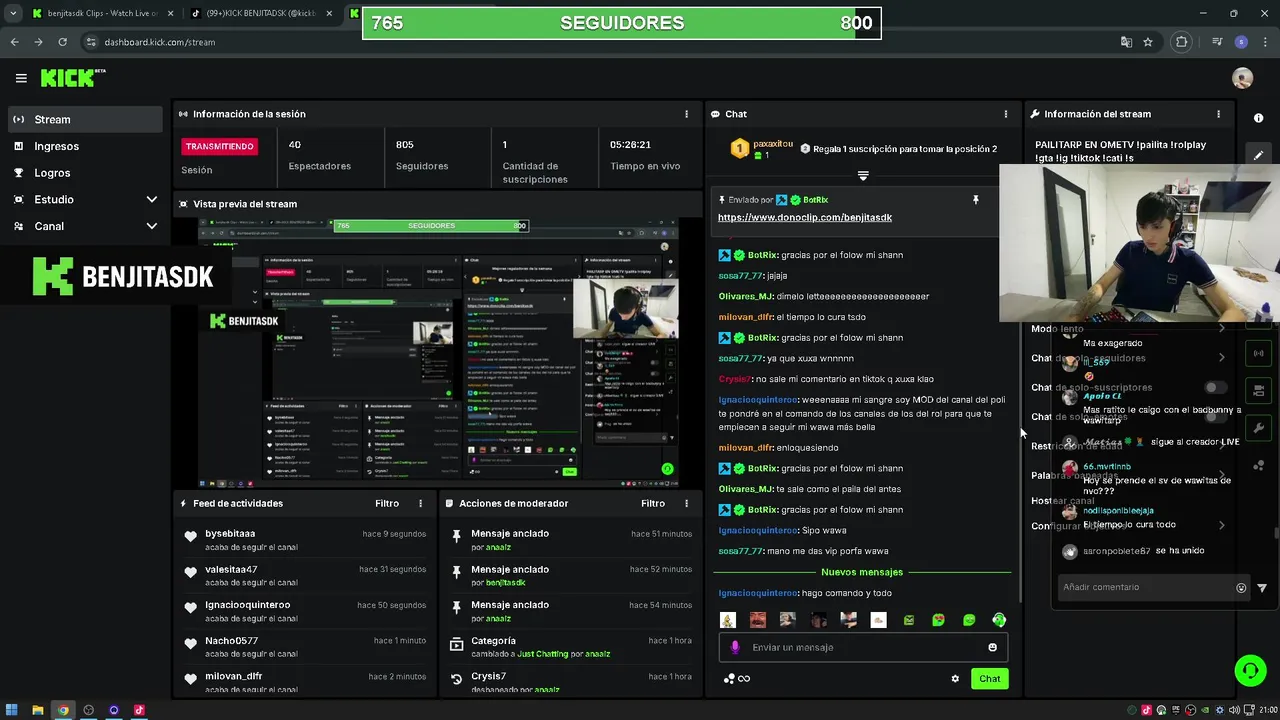This screenshot has width=1280, height=720.
Task: Toggle Chat de solo-emotes switch
Action: (x=1215, y=416)
